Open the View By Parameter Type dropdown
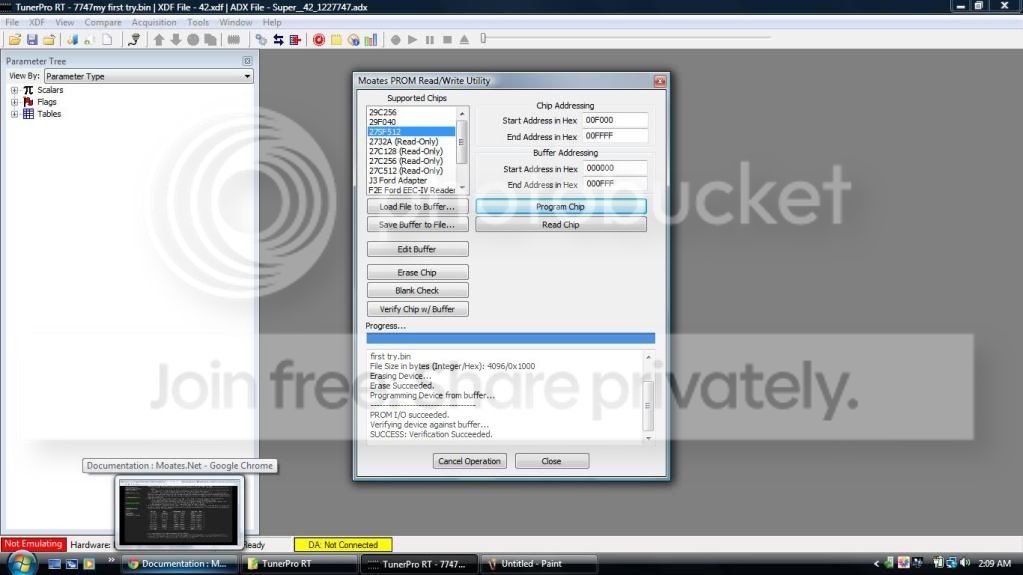 (149, 76)
